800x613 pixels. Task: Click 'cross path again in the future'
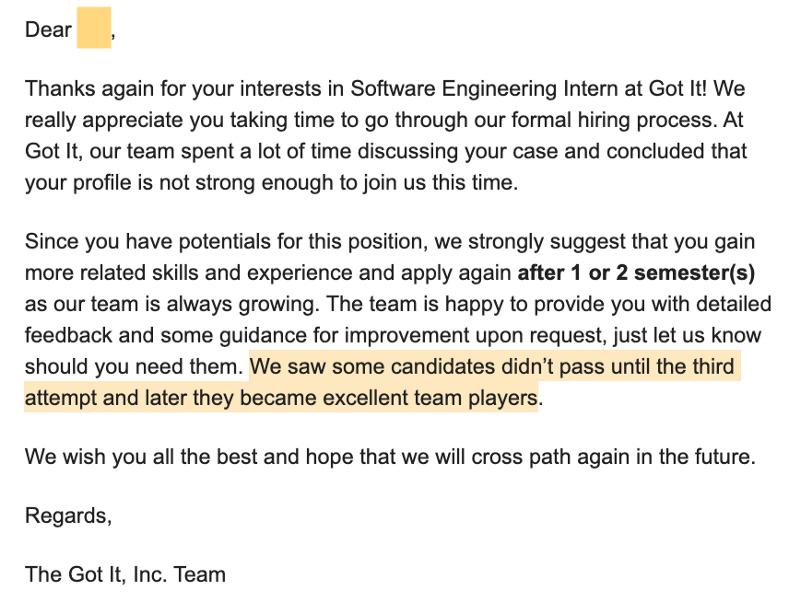613,457
